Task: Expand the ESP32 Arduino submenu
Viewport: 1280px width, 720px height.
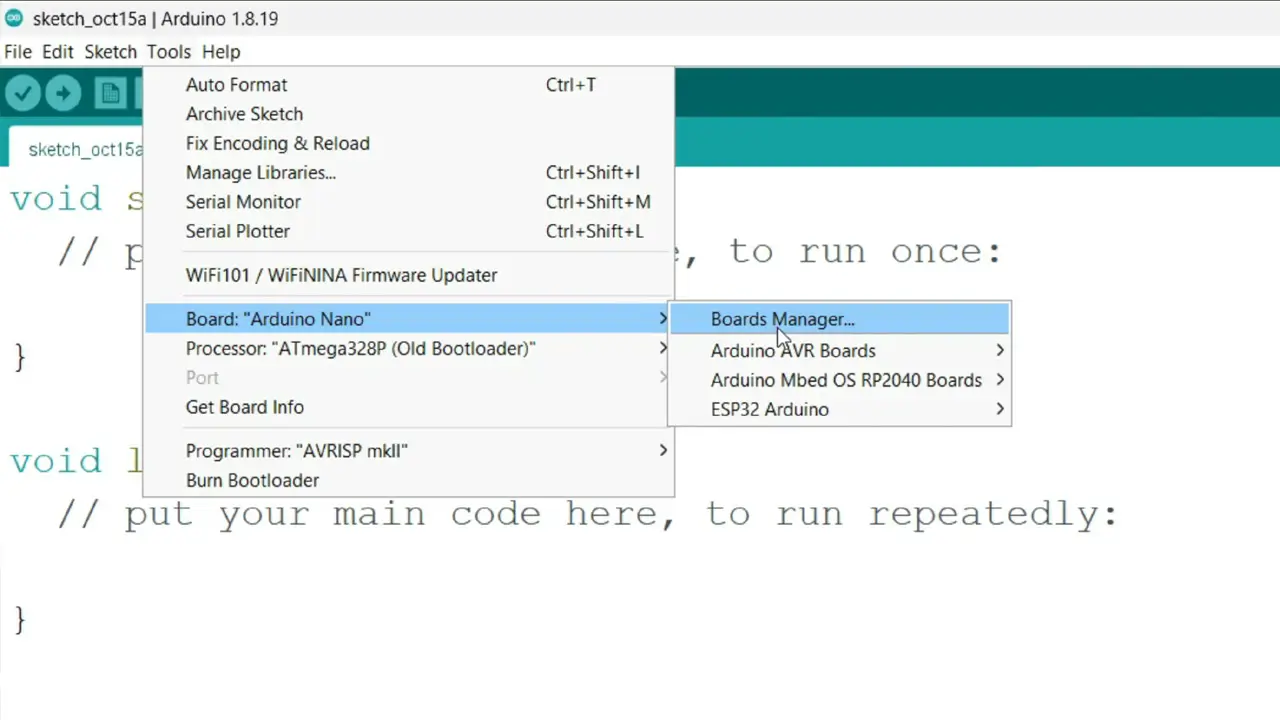Action: [x=839, y=409]
